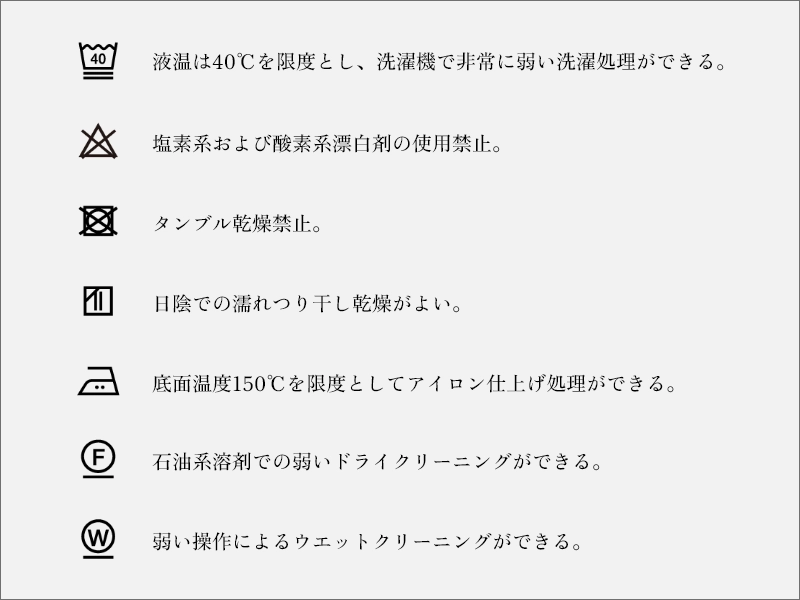Viewport: 800px width, 600px height.
Task: Click the double underline beneath the wash tub
Action: click(98, 76)
